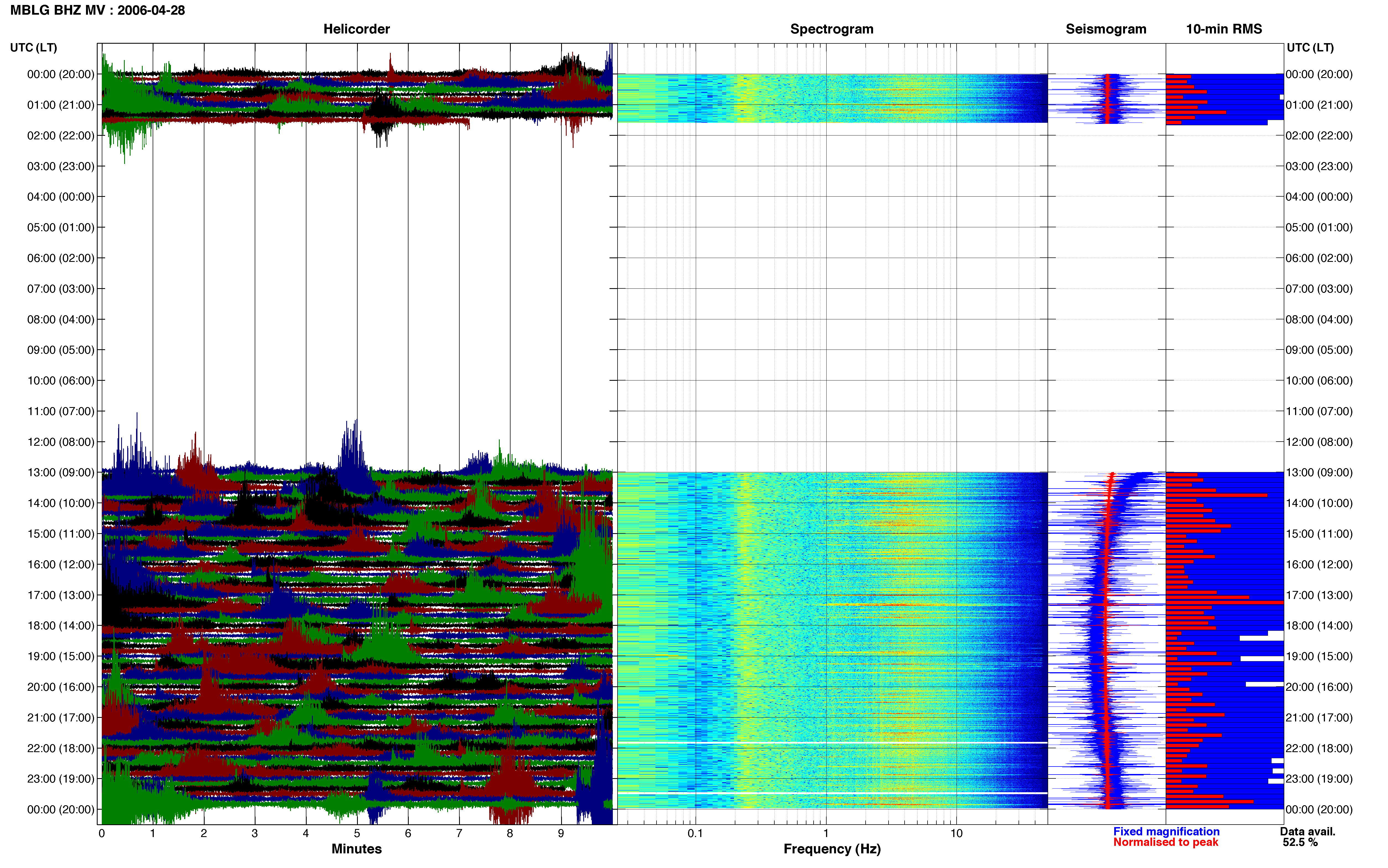Click the 4 tick on the Minutes axis
The image size is (1388, 868).
(x=306, y=833)
